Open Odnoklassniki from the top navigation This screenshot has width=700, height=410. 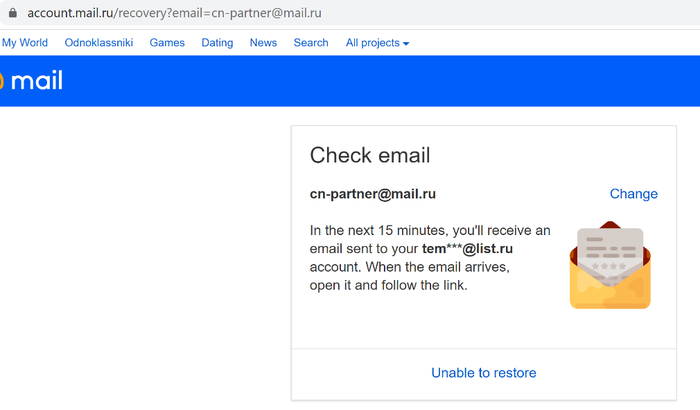pyautogui.click(x=99, y=42)
